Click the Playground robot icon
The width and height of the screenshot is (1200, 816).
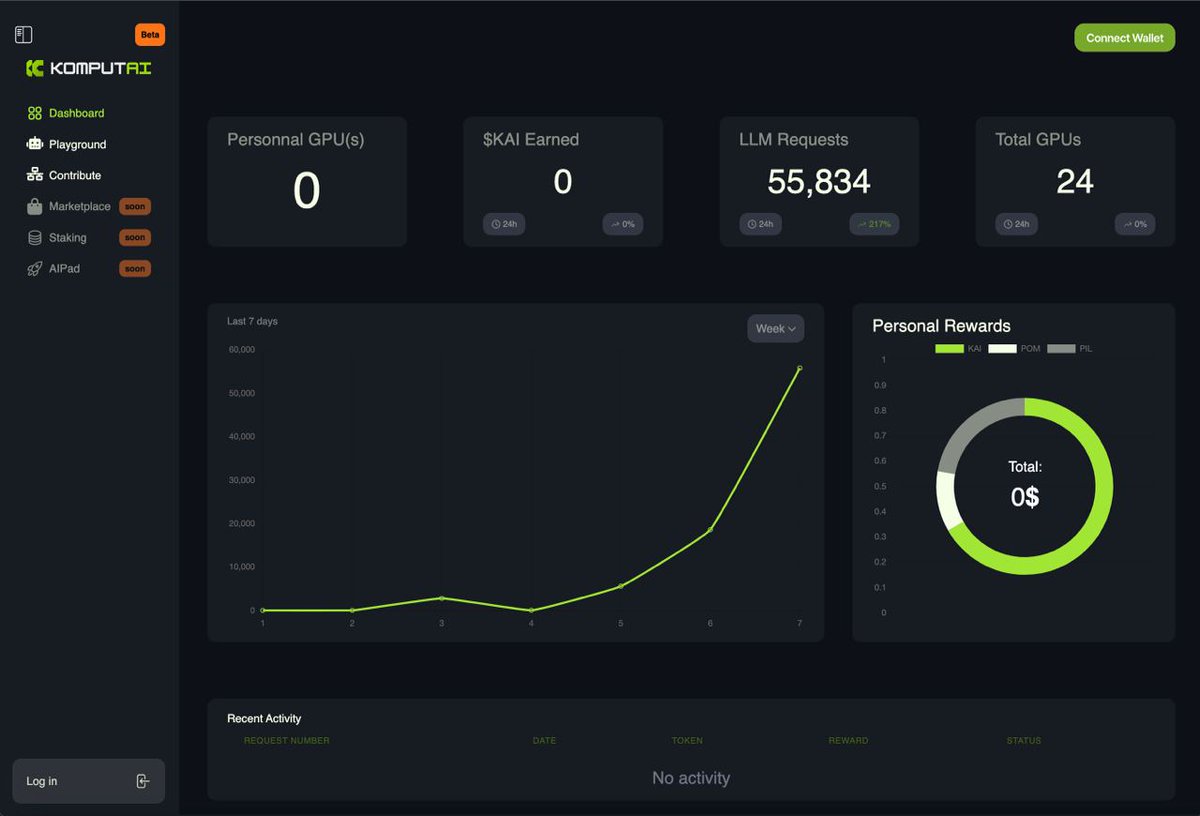point(35,144)
